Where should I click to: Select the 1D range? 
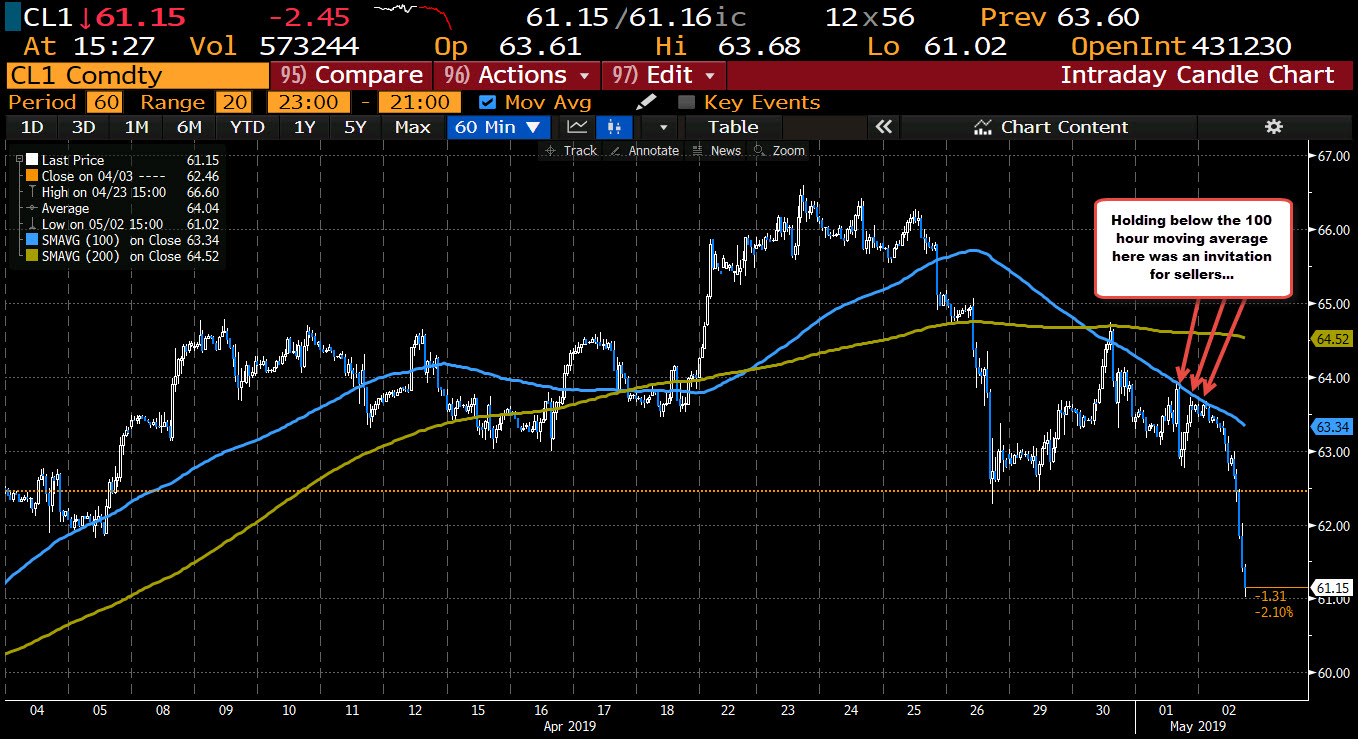(32, 127)
